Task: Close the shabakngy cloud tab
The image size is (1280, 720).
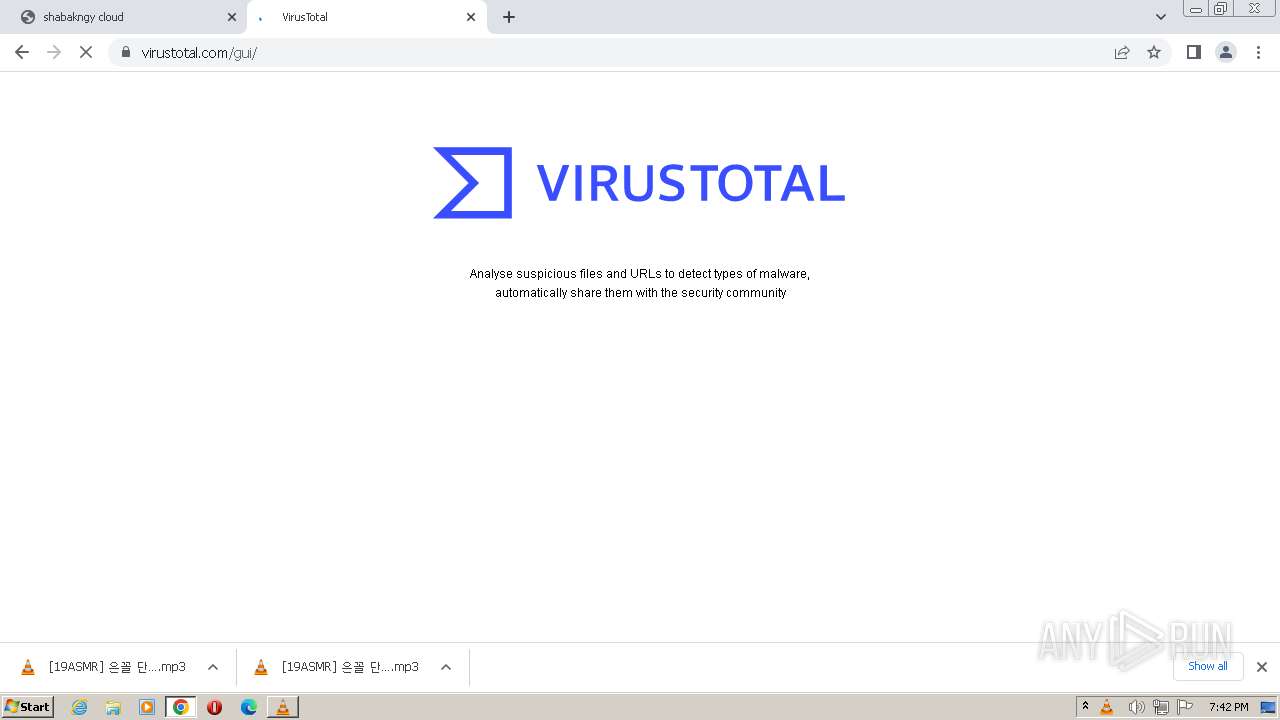Action: click(x=232, y=17)
